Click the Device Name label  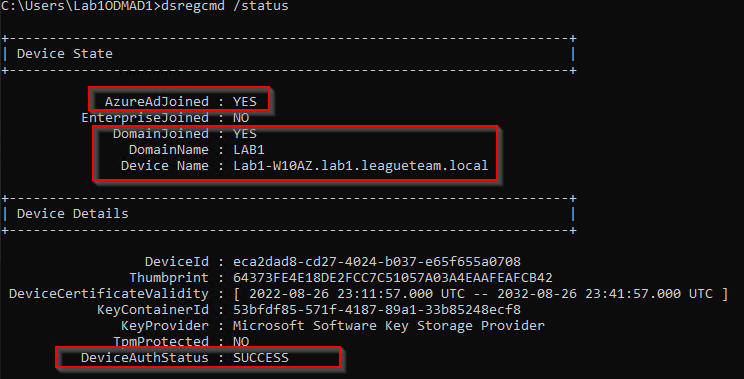click(x=165, y=166)
